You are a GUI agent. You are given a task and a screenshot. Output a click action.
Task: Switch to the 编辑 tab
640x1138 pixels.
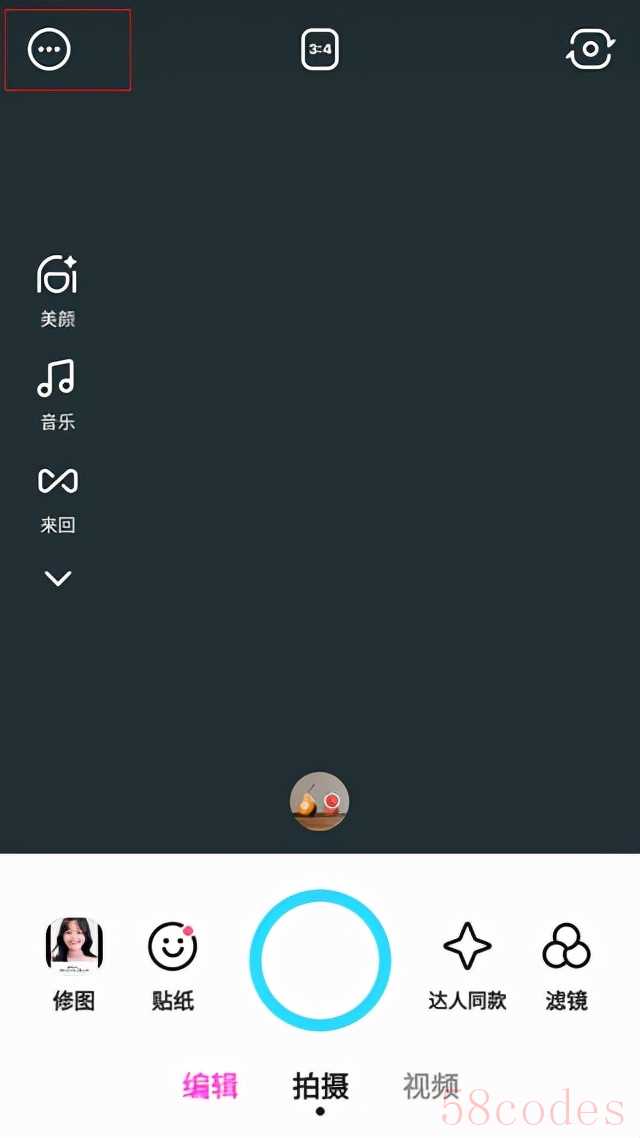tap(210, 1086)
